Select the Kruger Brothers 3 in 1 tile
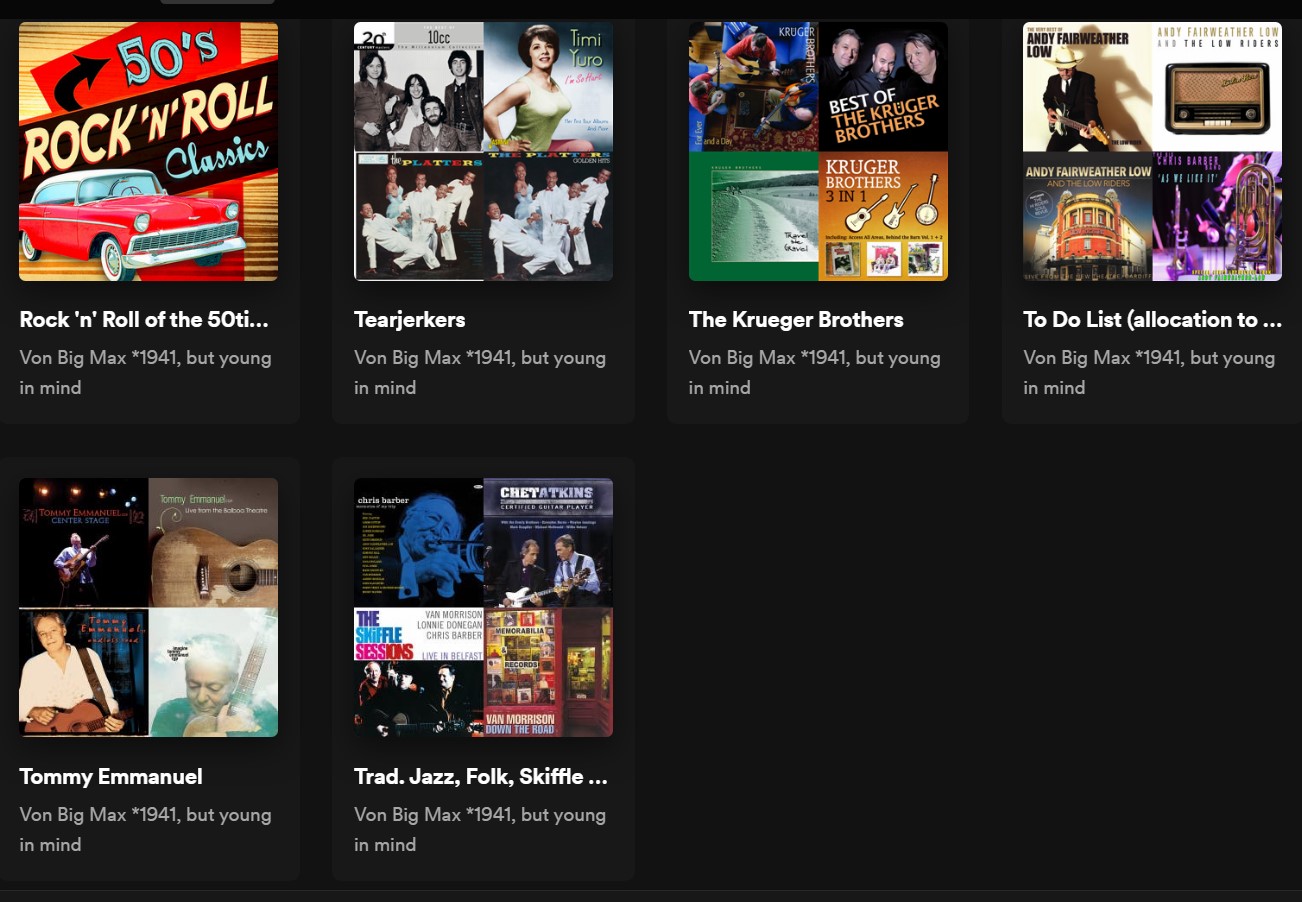Image resolution: width=1302 pixels, height=902 pixels. pos(883,216)
